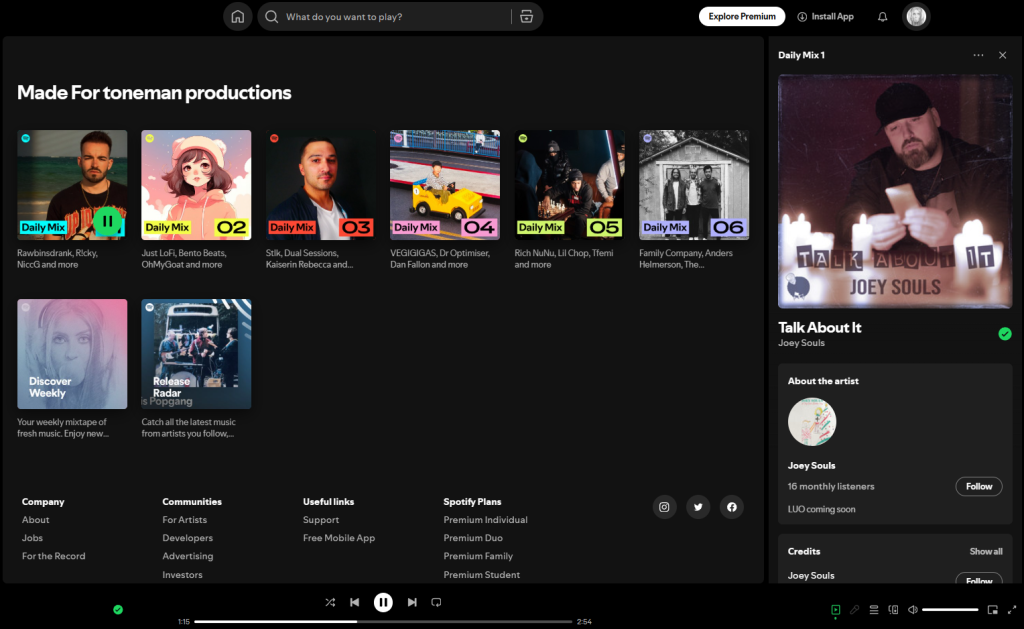1024x629 pixels.
Task: Open Jobs link
Action: coord(32,538)
